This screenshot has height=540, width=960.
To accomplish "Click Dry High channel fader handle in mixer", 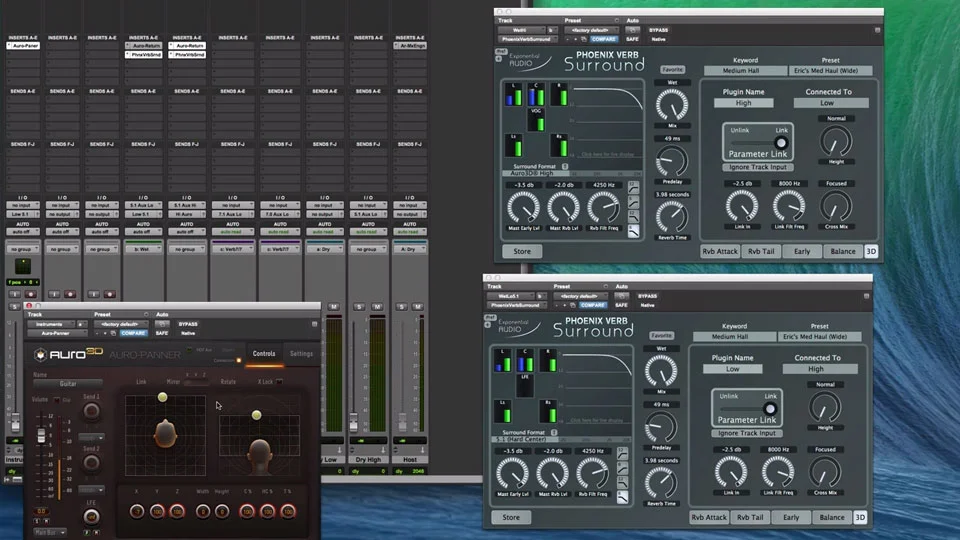I will coord(353,422).
